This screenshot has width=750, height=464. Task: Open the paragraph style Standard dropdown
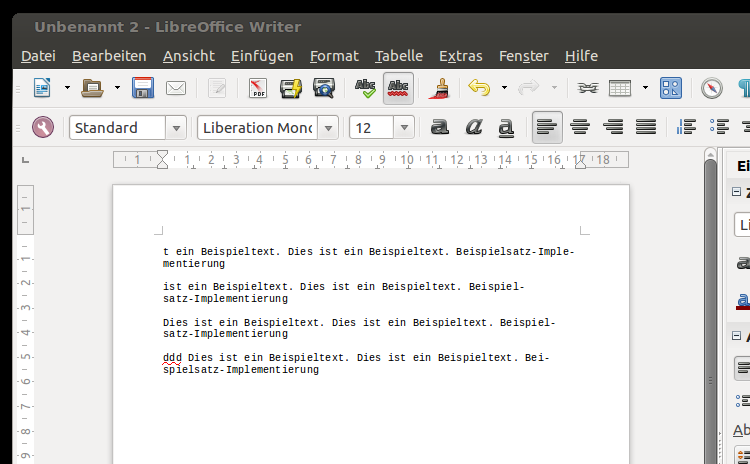pyautogui.click(x=176, y=128)
